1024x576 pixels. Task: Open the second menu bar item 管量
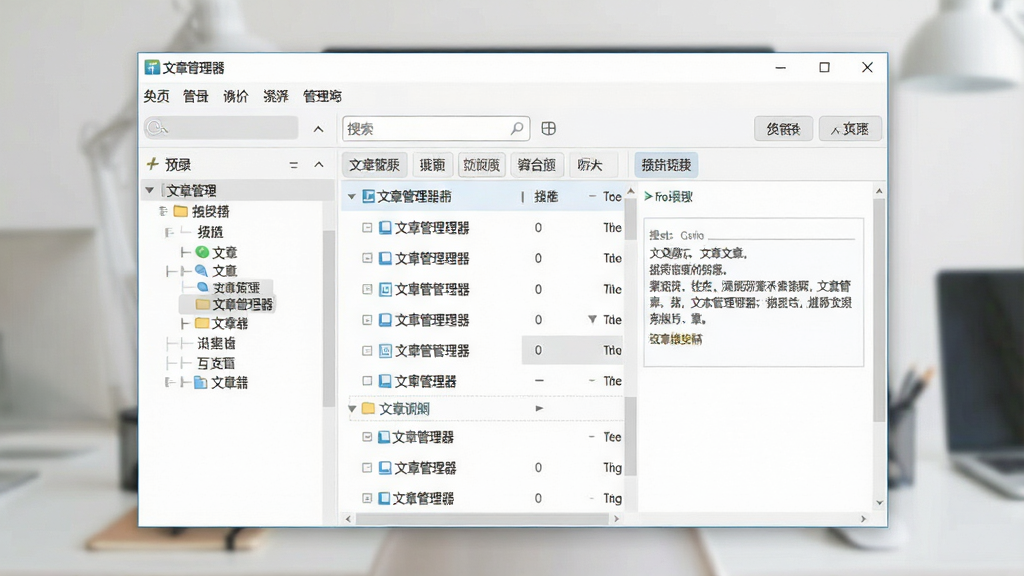coord(196,96)
